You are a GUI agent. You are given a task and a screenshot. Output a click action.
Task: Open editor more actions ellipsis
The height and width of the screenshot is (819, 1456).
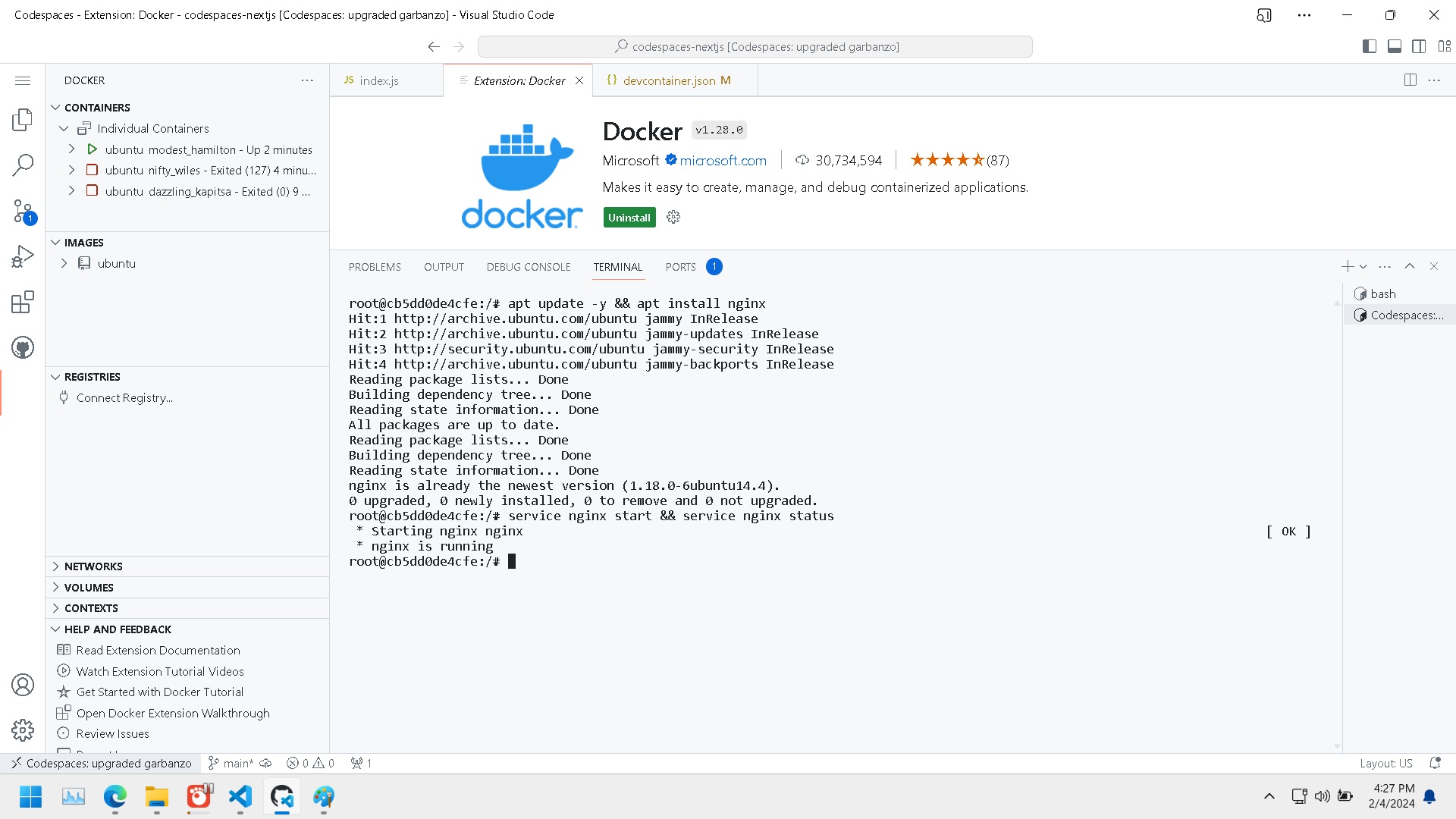coord(1434,80)
